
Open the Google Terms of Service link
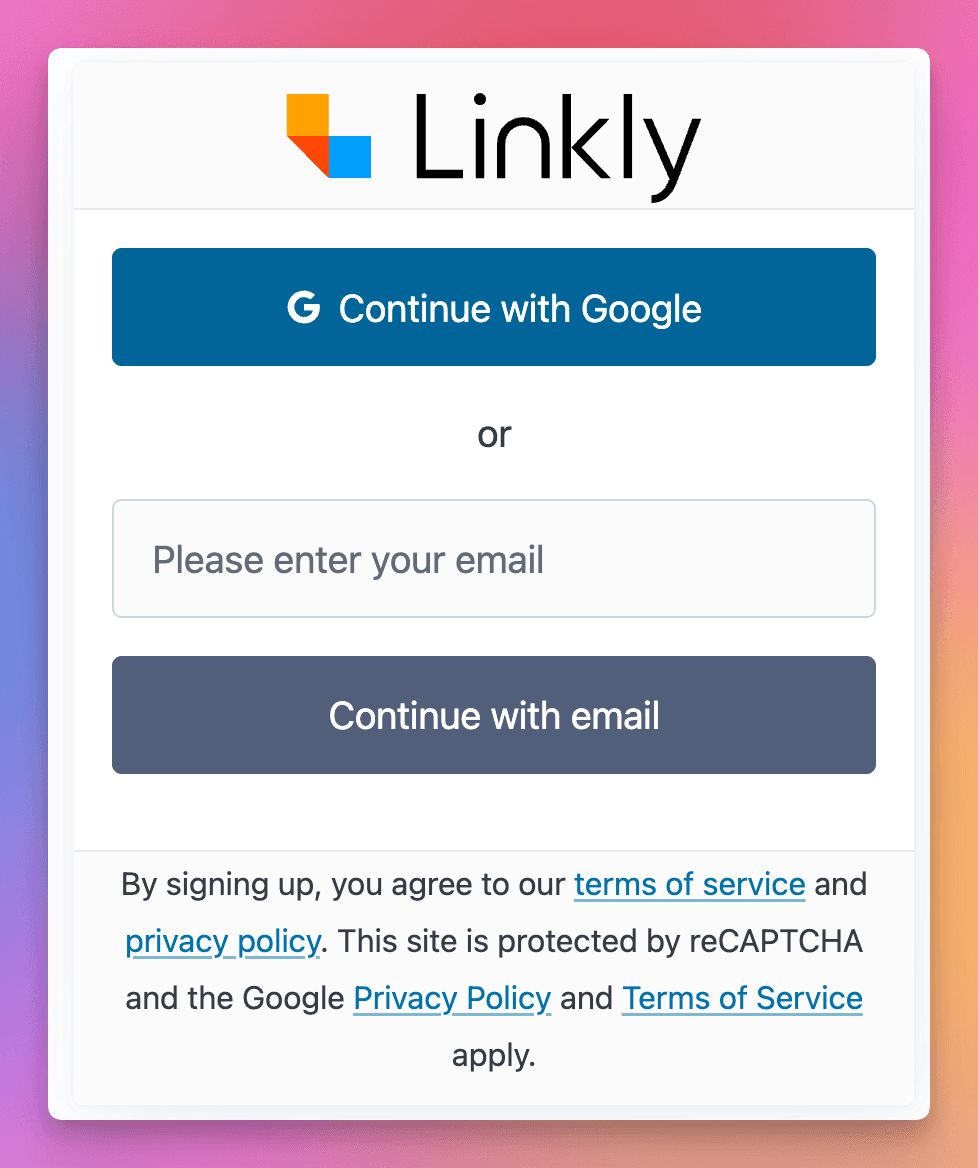click(x=741, y=998)
